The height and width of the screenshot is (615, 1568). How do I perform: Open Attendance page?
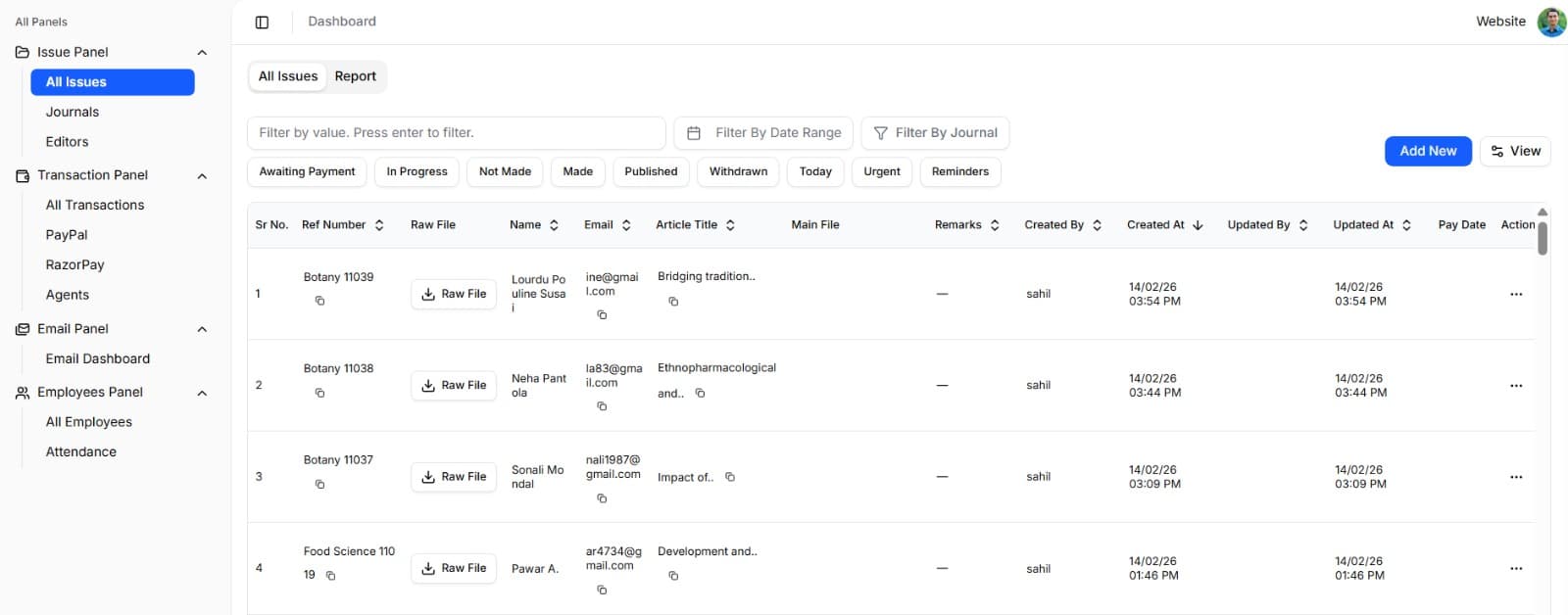click(81, 451)
